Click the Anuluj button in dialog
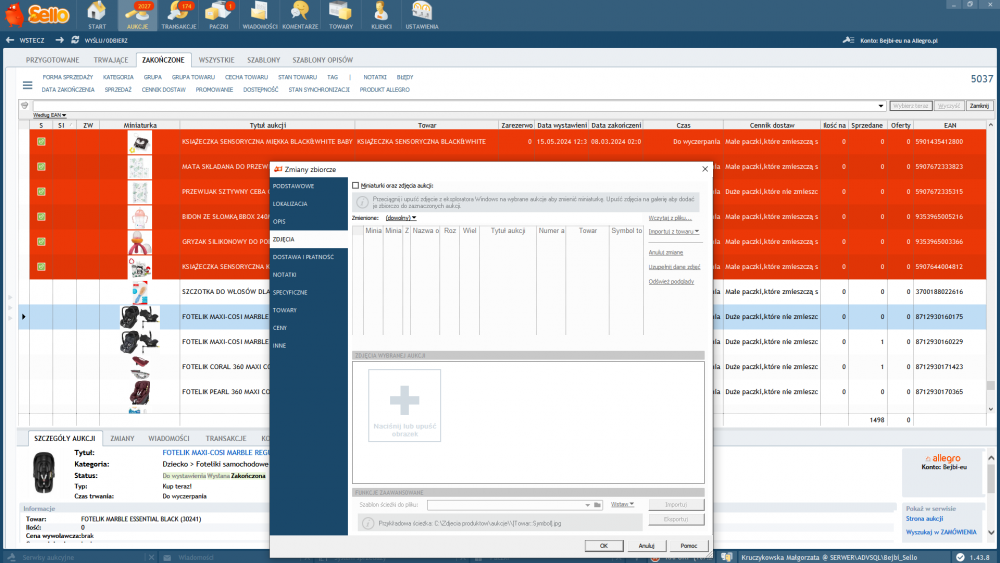The width and height of the screenshot is (1000, 563). coord(646,546)
